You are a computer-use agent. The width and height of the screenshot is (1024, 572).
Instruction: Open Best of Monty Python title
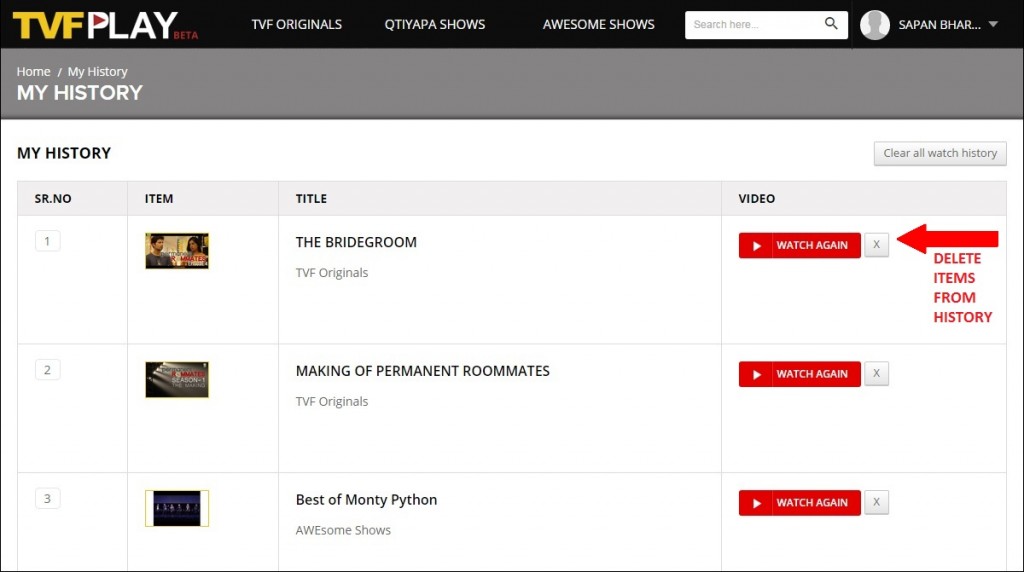point(366,500)
